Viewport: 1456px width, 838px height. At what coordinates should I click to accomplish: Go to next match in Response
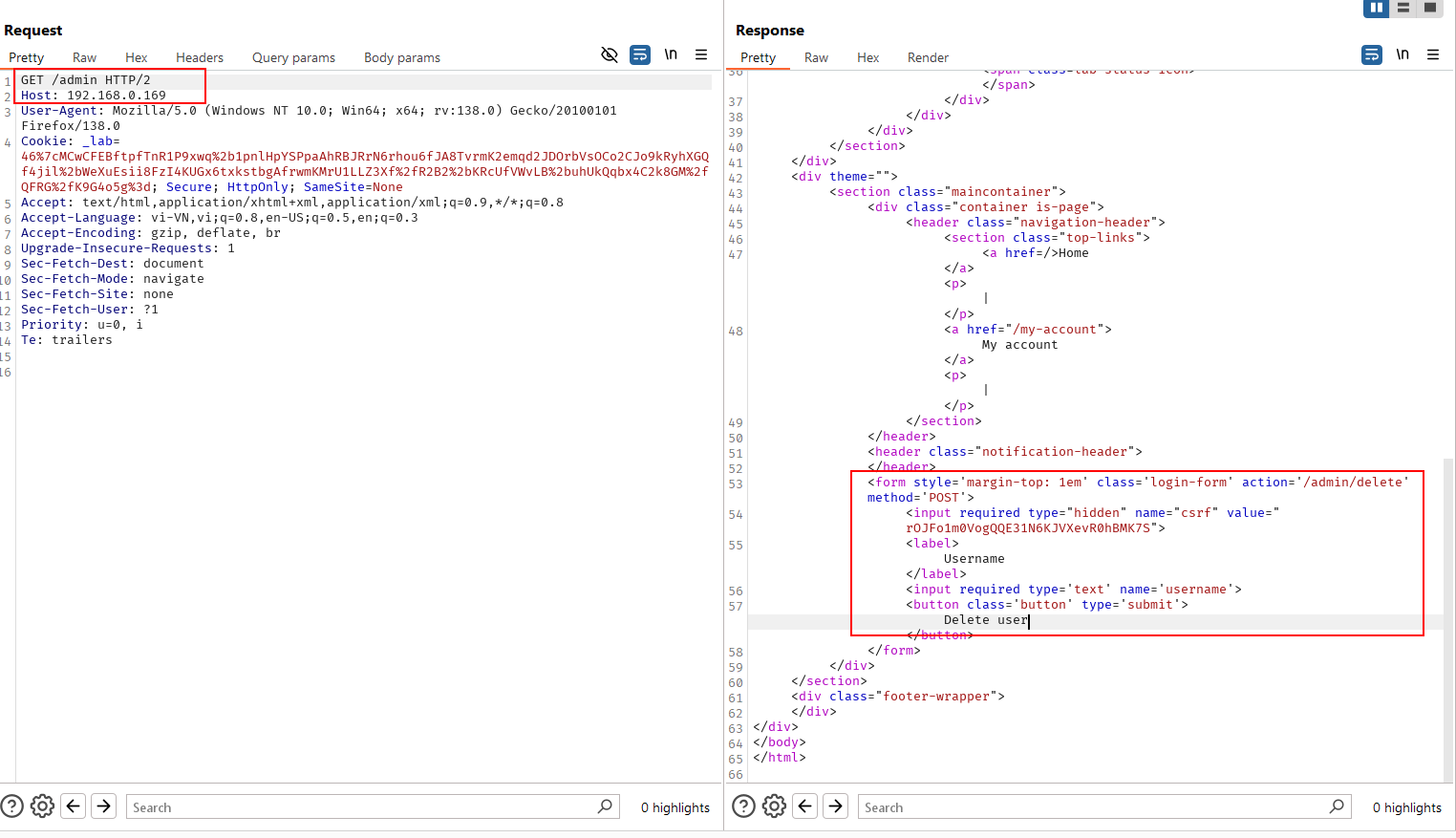[836, 806]
